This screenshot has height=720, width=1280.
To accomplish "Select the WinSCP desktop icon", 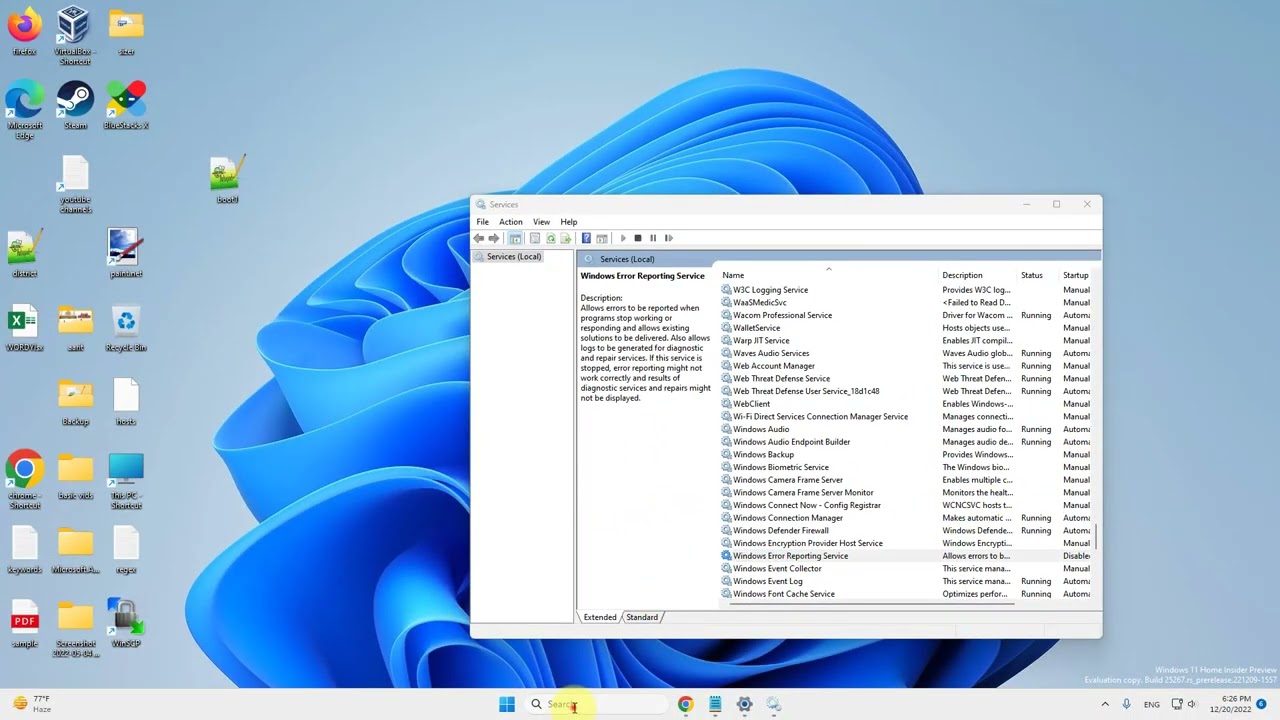I will pyautogui.click(x=126, y=623).
